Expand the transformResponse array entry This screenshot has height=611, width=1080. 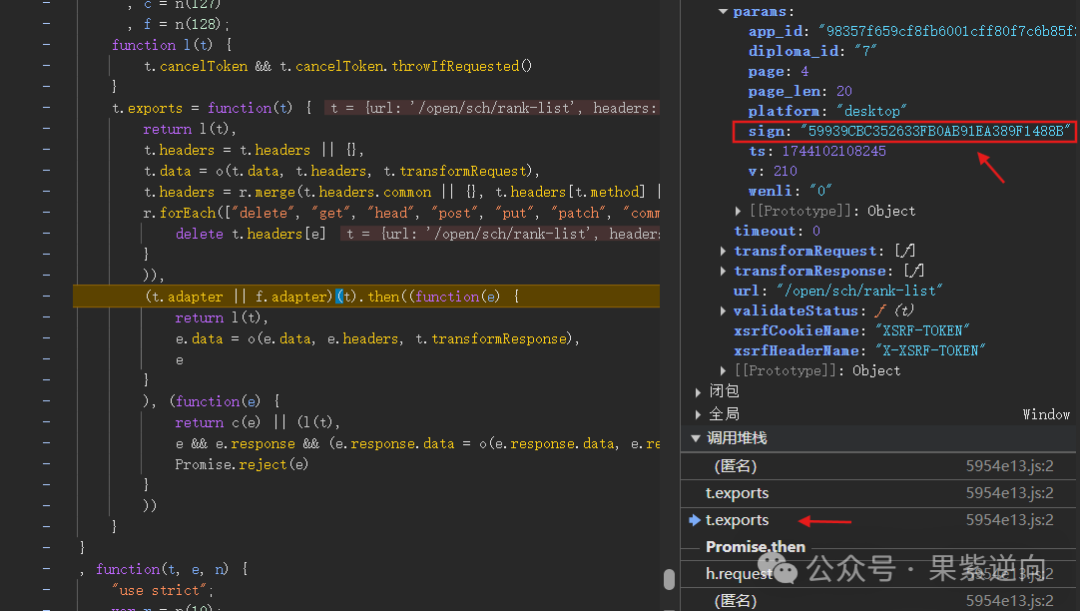click(x=723, y=271)
